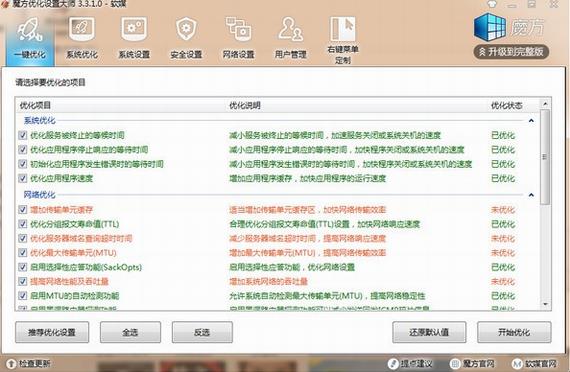
Task: Click 网络优化 group header text
Action: point(39,195)
